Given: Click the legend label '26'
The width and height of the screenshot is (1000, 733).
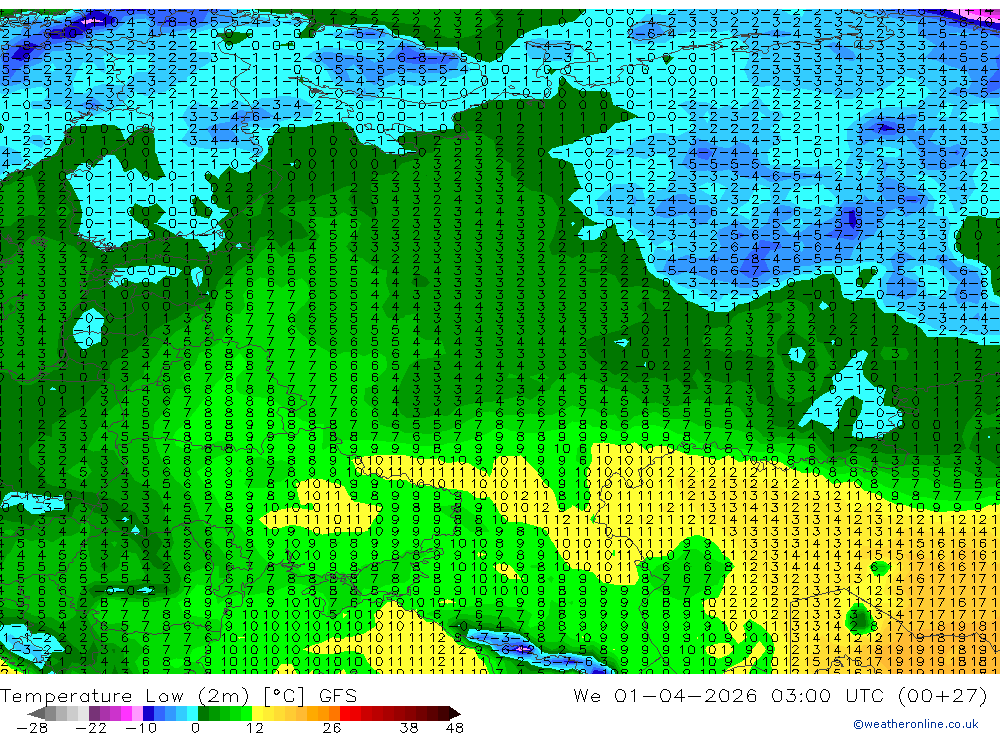Looking at the screenshot, I should pyautogui.click(x=332, y=728).
